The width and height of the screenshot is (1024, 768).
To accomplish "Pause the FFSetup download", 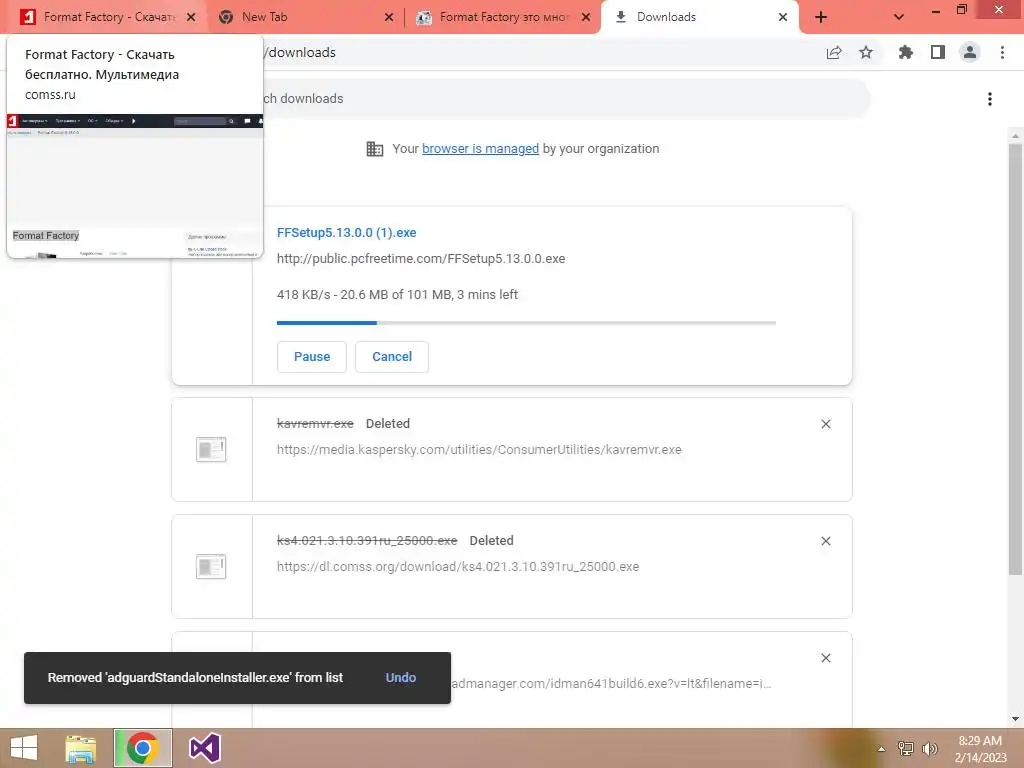I will tap(312, 357).
